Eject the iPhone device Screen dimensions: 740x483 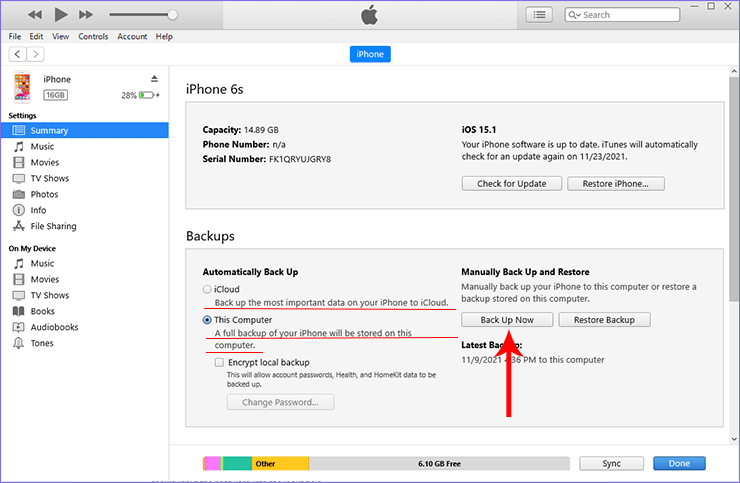point(154,79)
